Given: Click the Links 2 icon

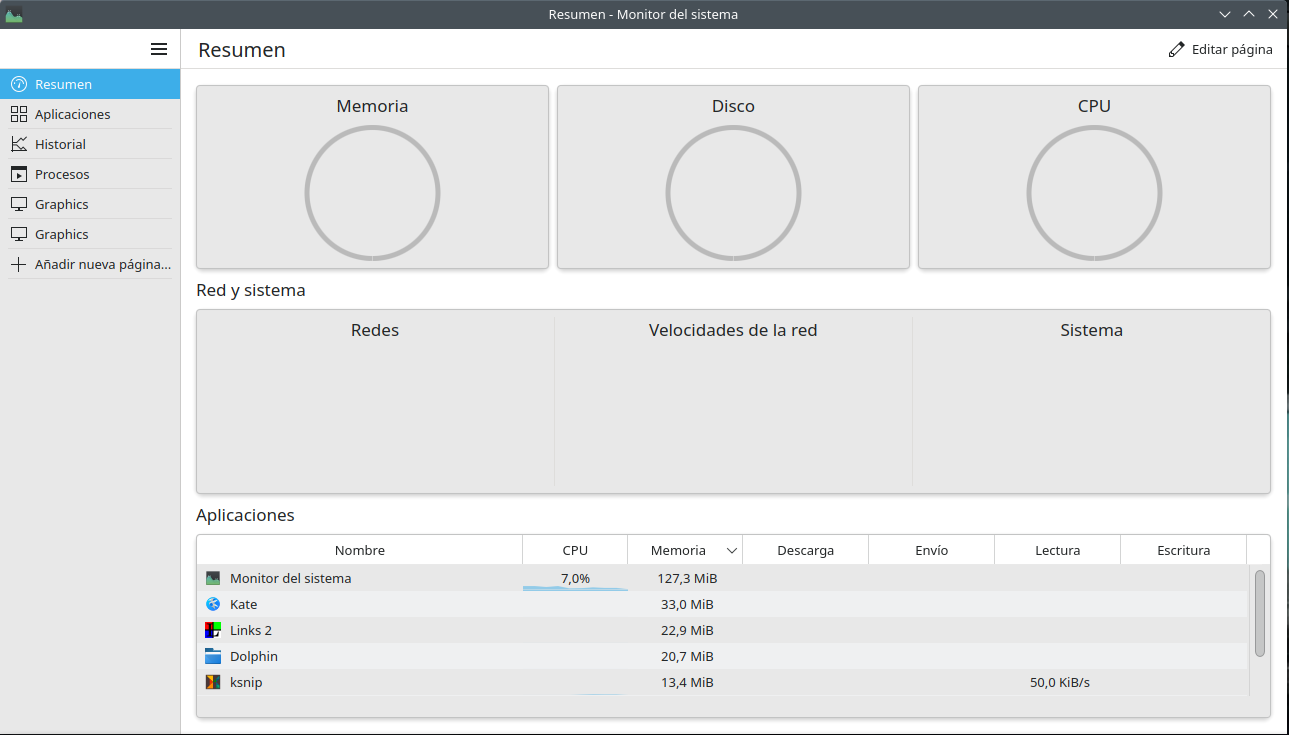Looking at the screenshot, I should tap(214, 630).
